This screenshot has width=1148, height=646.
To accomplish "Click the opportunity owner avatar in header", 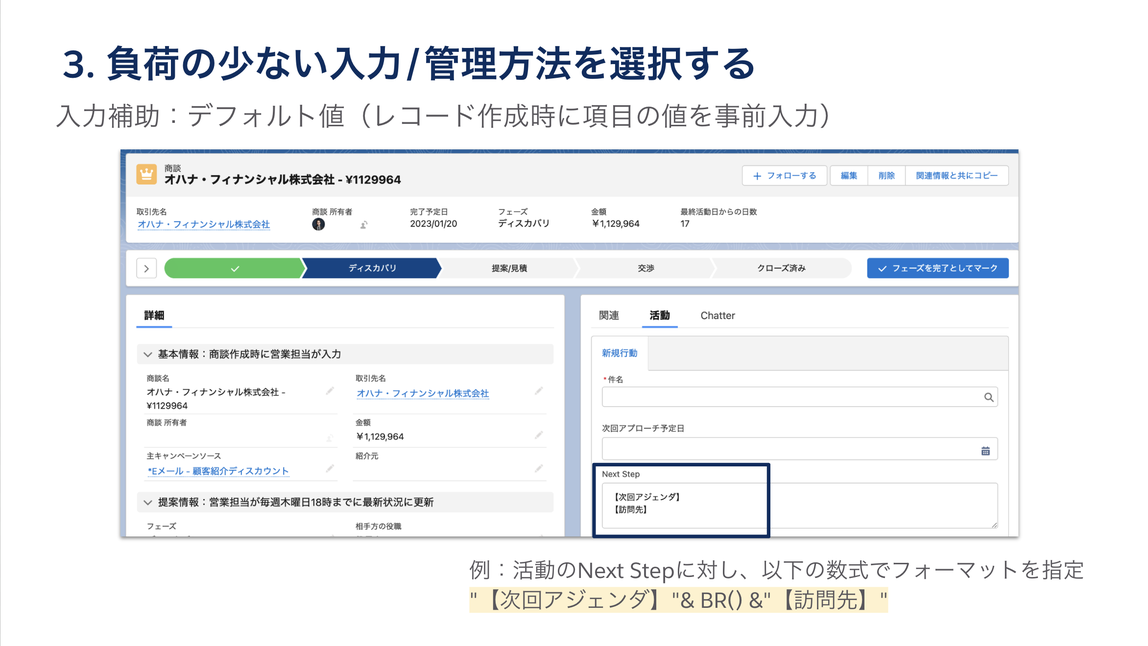I will [x=318, y=224].
